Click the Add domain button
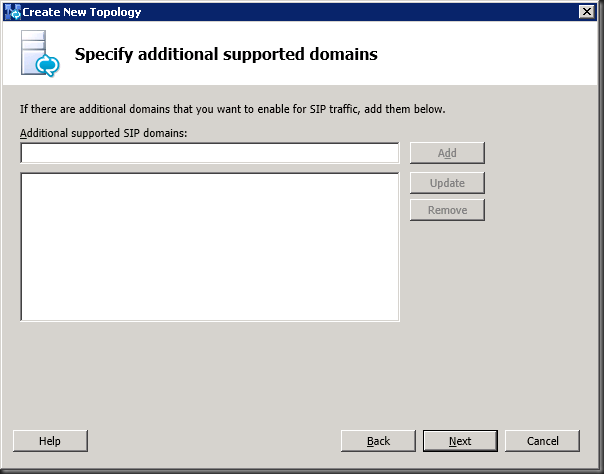604x474 pixels. click(447, 153)
